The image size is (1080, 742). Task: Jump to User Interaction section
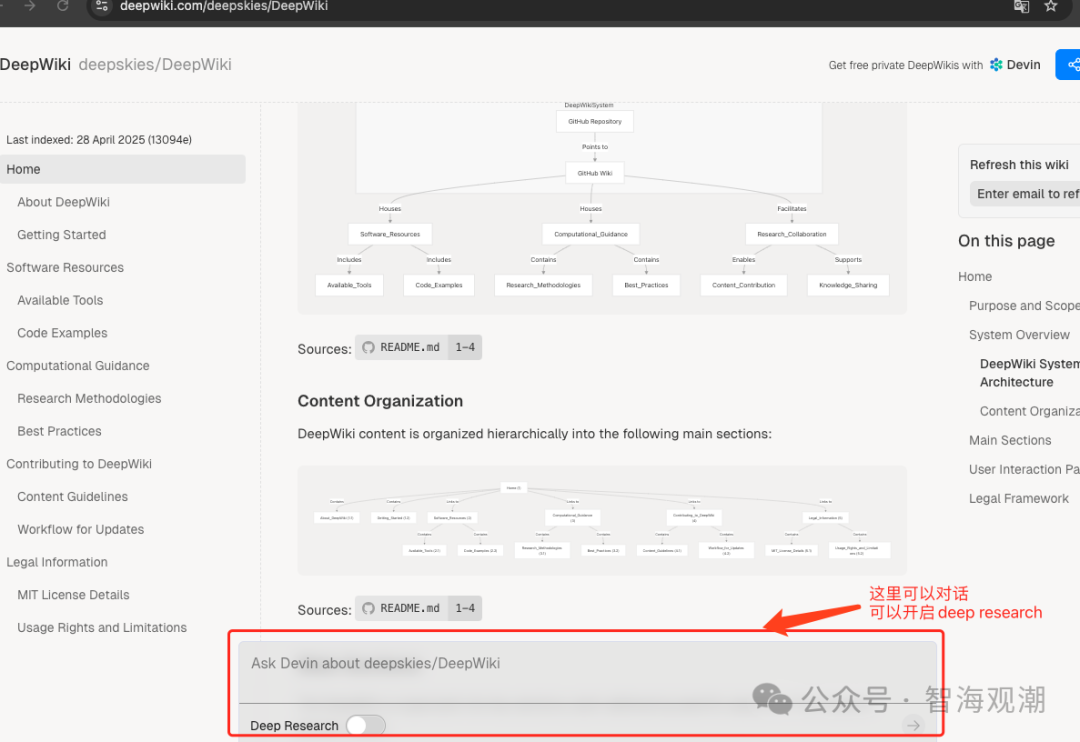(x=1024, y=469)
